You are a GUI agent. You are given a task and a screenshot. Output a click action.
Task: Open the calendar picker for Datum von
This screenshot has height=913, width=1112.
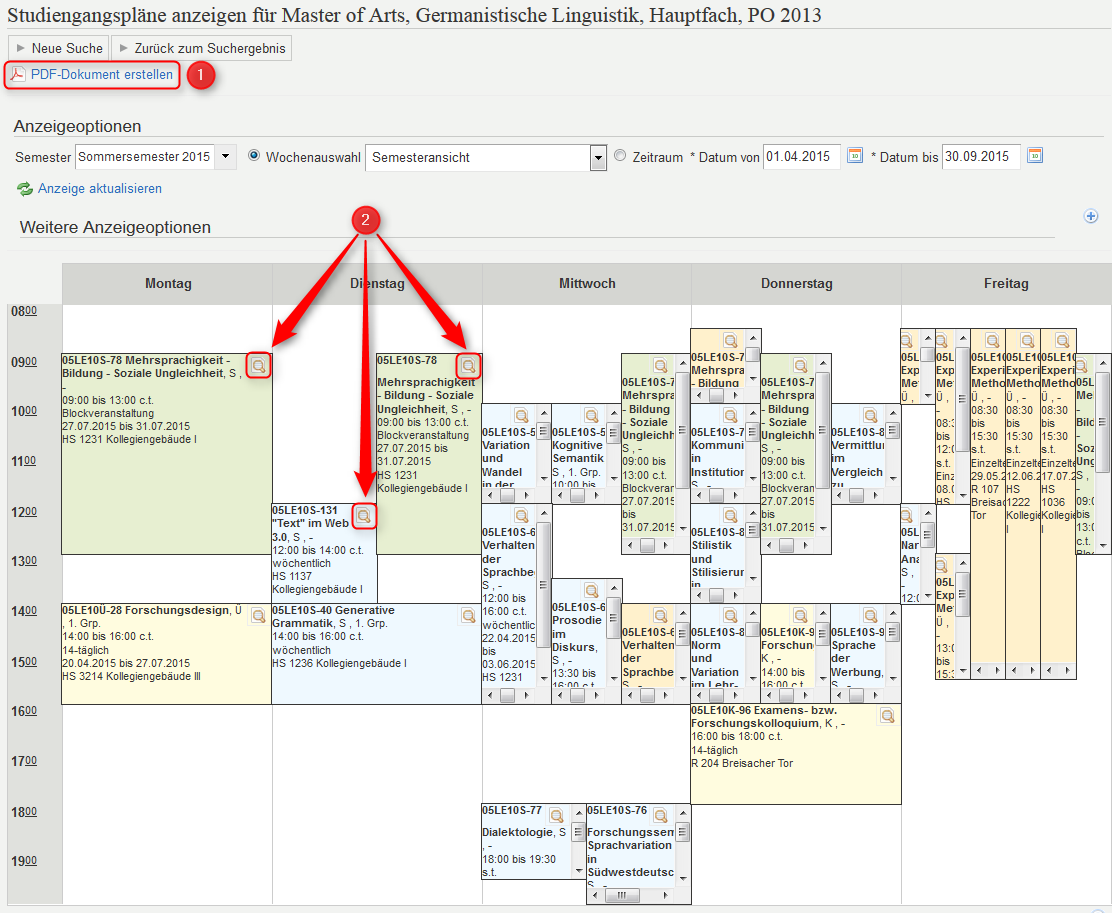[855, 155]
